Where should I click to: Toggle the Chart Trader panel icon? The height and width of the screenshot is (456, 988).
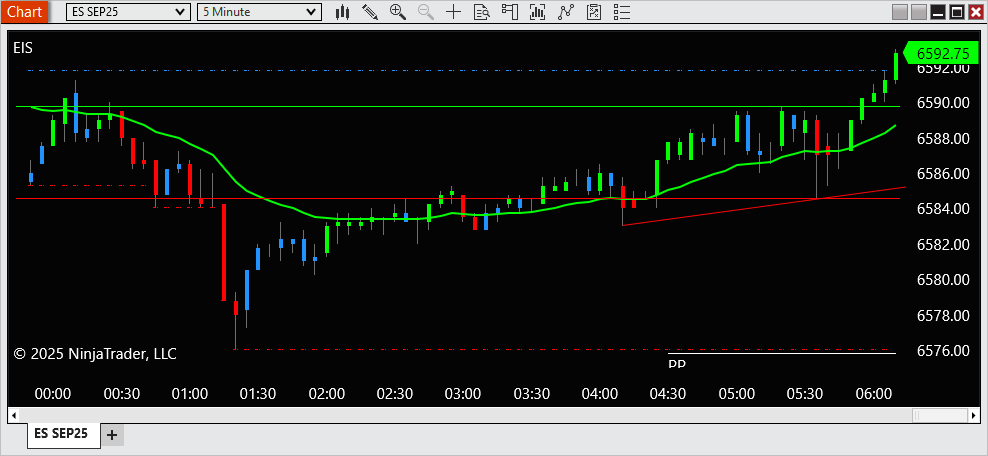coord(509,11)
